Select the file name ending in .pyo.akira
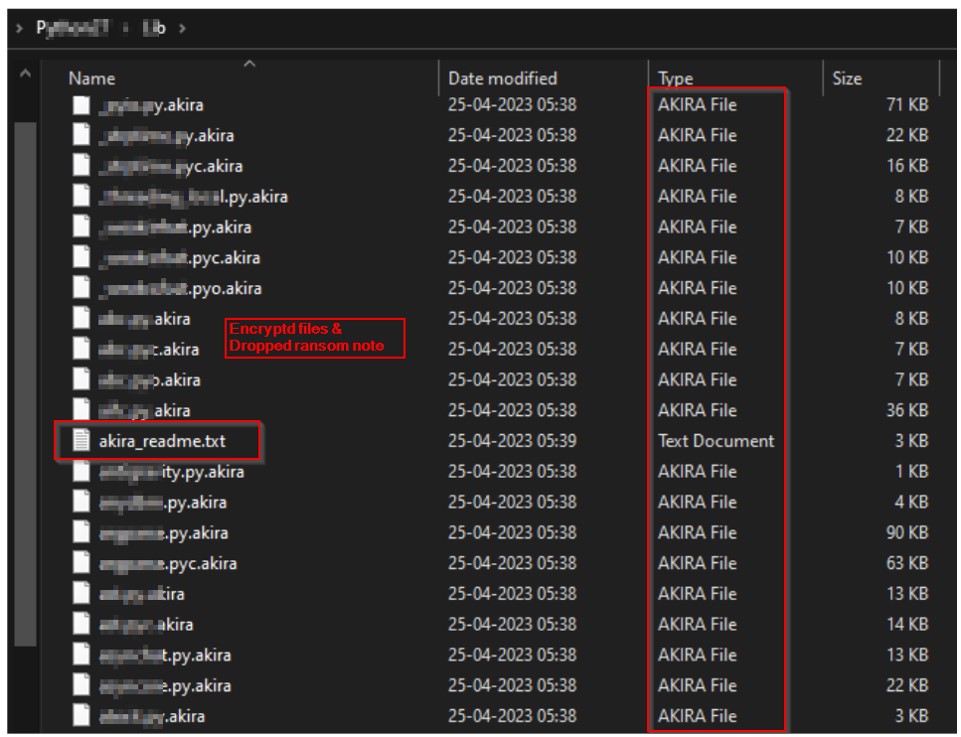The height and width of the screenshot is (737, 961). (180, 289)
